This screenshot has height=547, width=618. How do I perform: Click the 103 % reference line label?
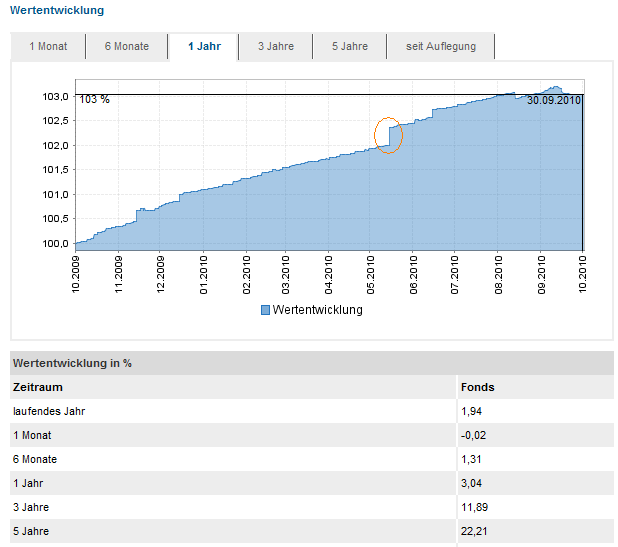tap(94, 101)
